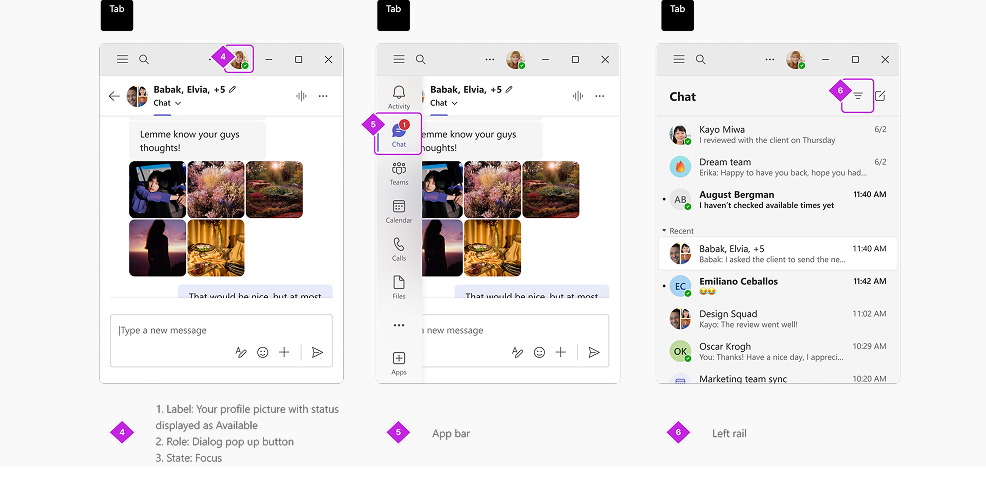Viewport: 986px width, 481px height.
Task: Click search icon in the app bar window
Action: coord(421,59)
